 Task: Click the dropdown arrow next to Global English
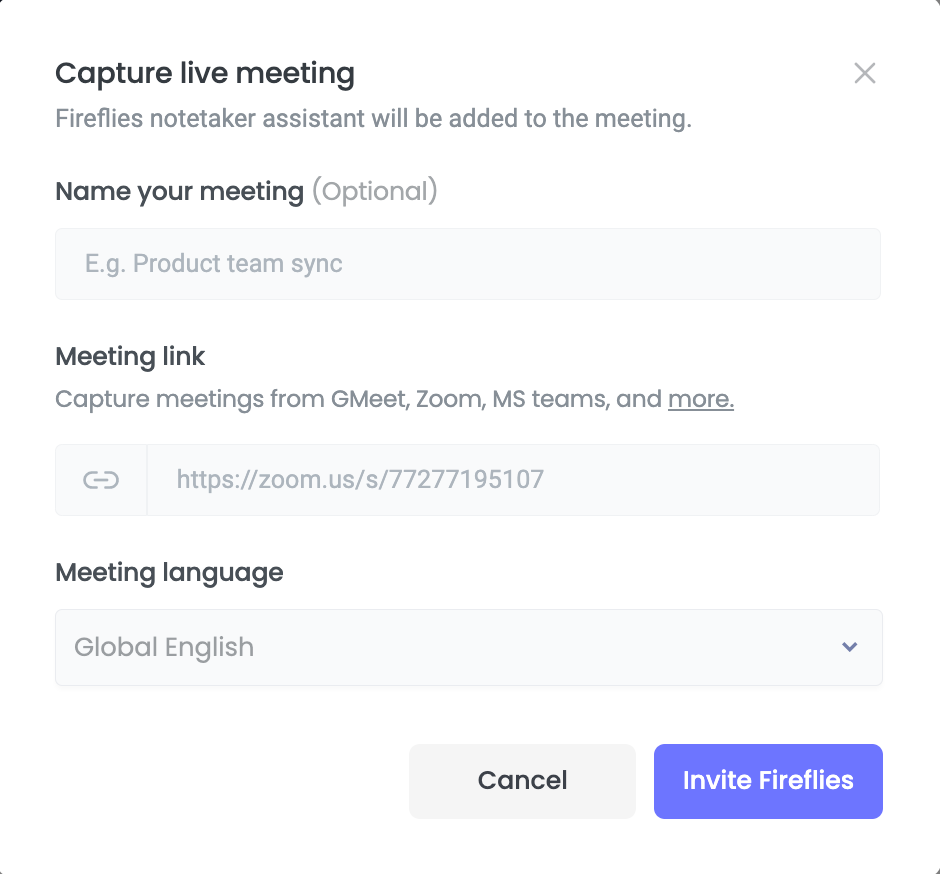point(849,647)
